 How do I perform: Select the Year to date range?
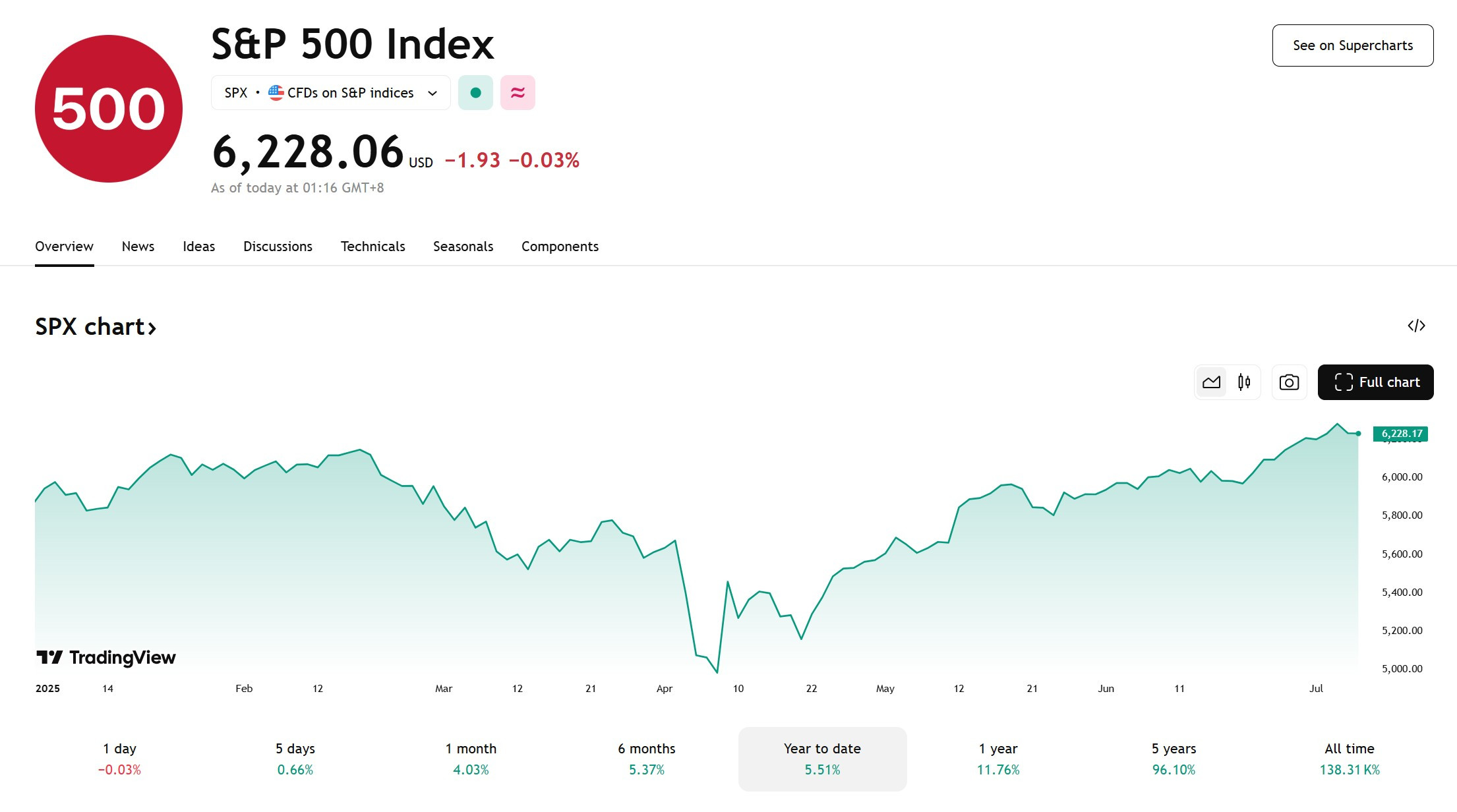coord(822,759)
